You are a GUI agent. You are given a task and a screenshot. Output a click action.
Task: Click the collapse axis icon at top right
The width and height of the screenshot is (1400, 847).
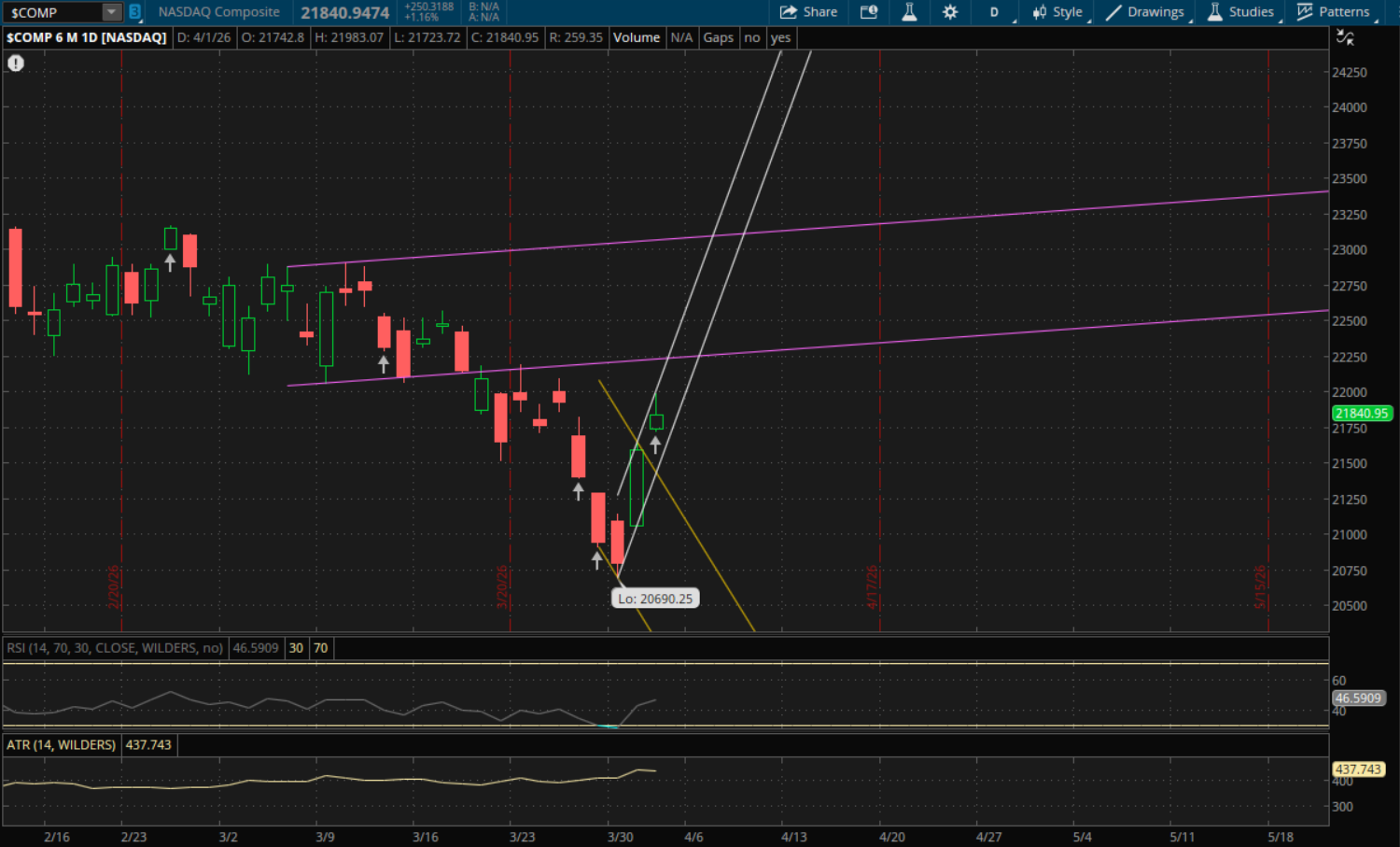[x=1345, y=37]
